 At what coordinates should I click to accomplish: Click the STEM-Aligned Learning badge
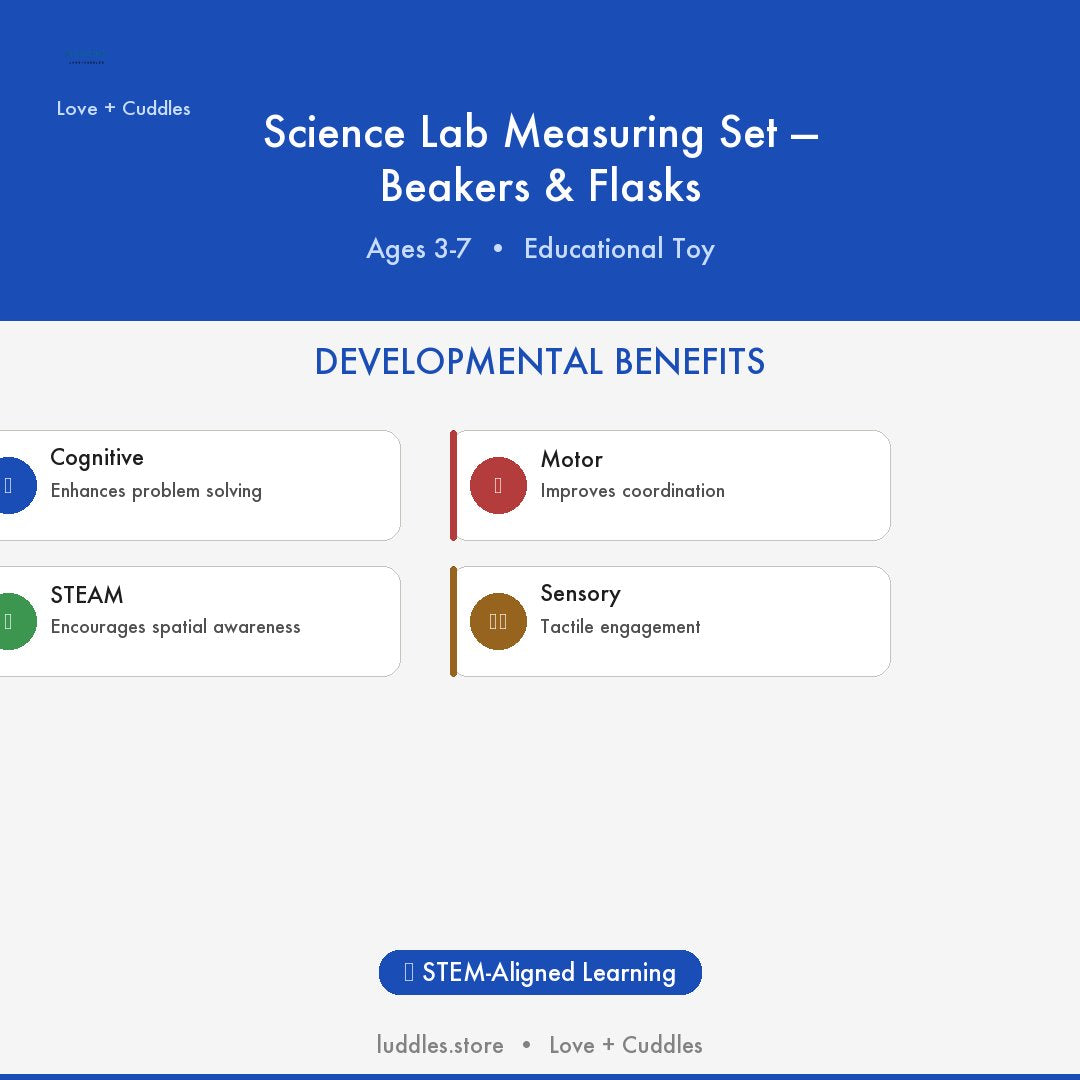[540, 973]
